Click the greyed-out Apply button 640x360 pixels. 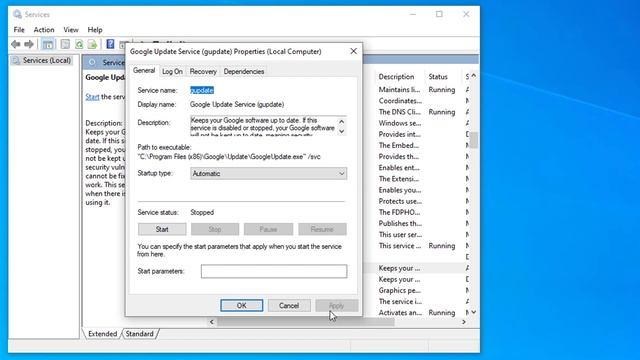[336, 305]
